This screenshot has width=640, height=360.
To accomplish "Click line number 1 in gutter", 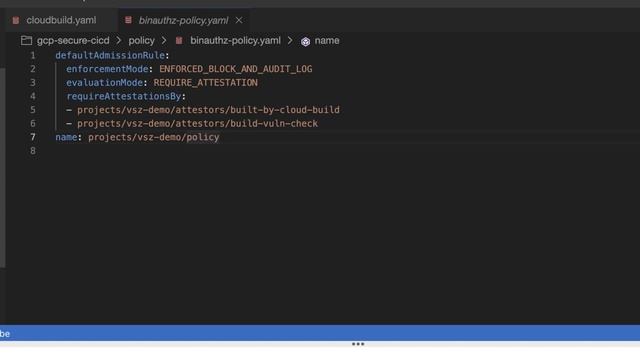I will (33, 56).
